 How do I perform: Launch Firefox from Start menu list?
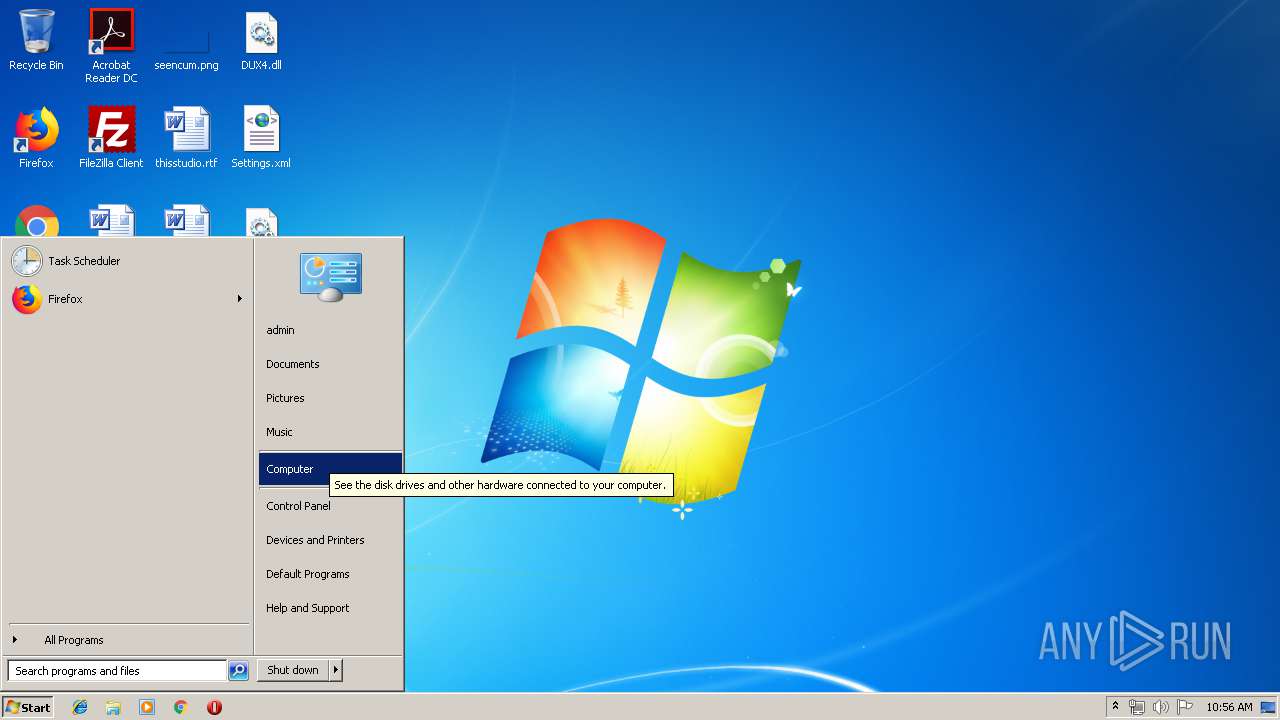120,299
